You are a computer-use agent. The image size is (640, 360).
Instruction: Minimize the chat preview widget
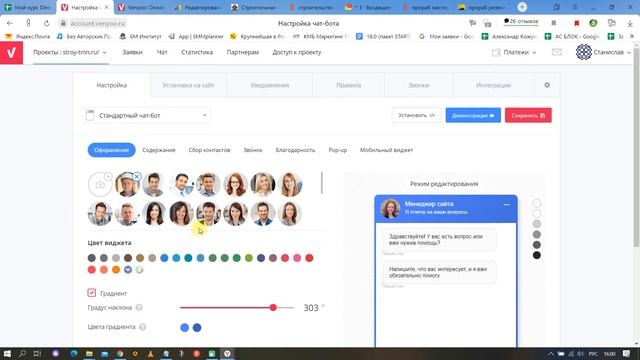[x=507, y=204]
